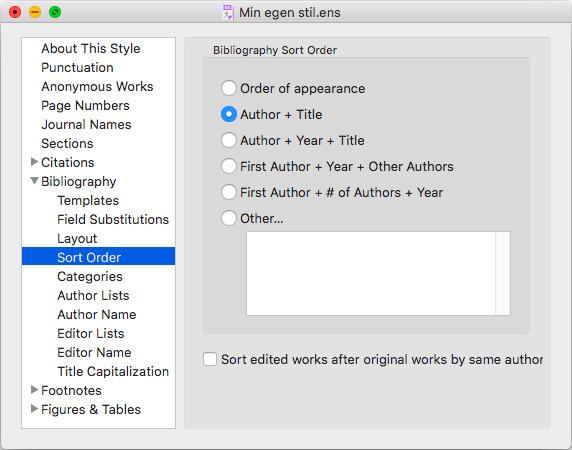Expand the Figures & Tables section

[x=34, y=408]
